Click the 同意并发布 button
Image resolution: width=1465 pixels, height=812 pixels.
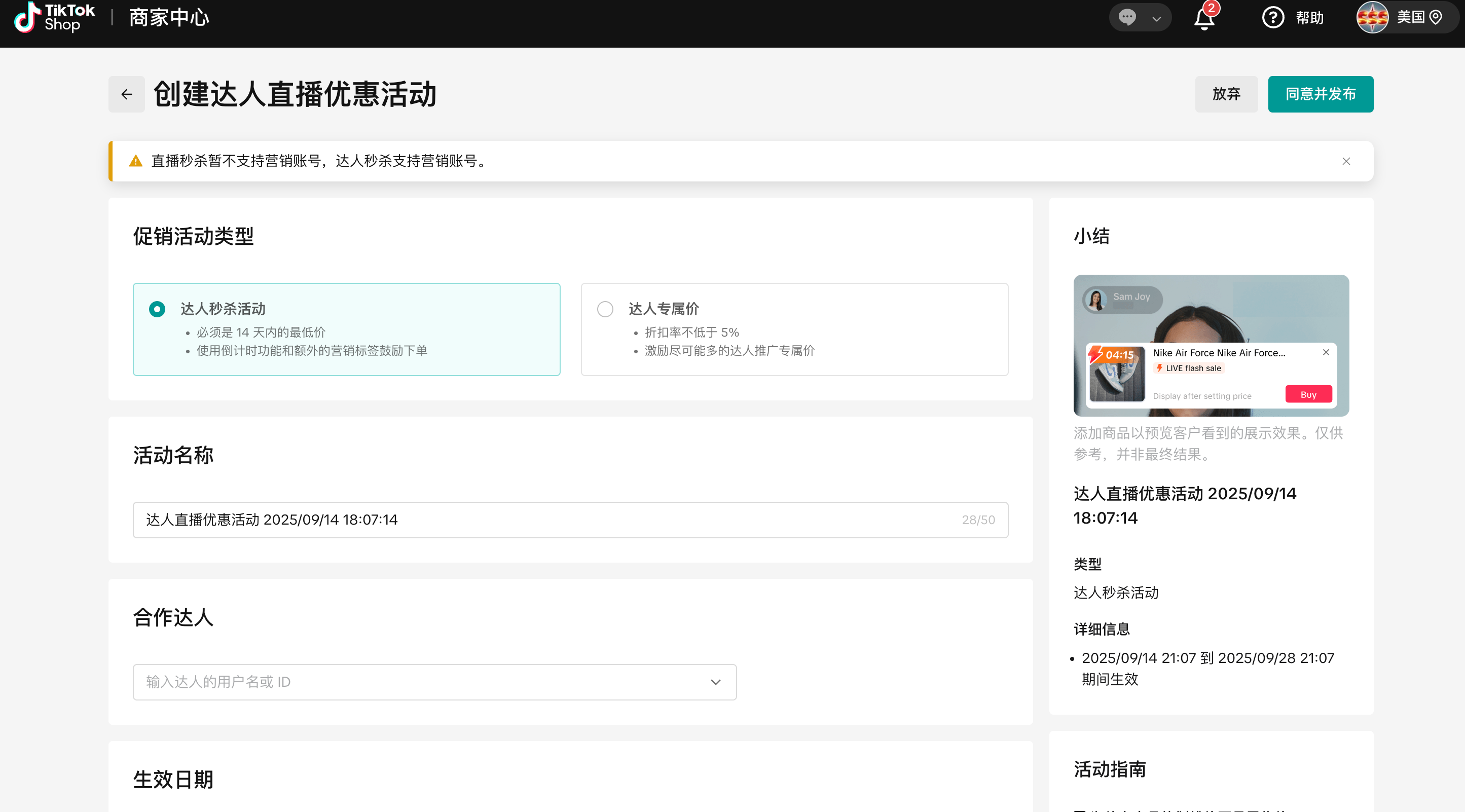[1320, 94]
